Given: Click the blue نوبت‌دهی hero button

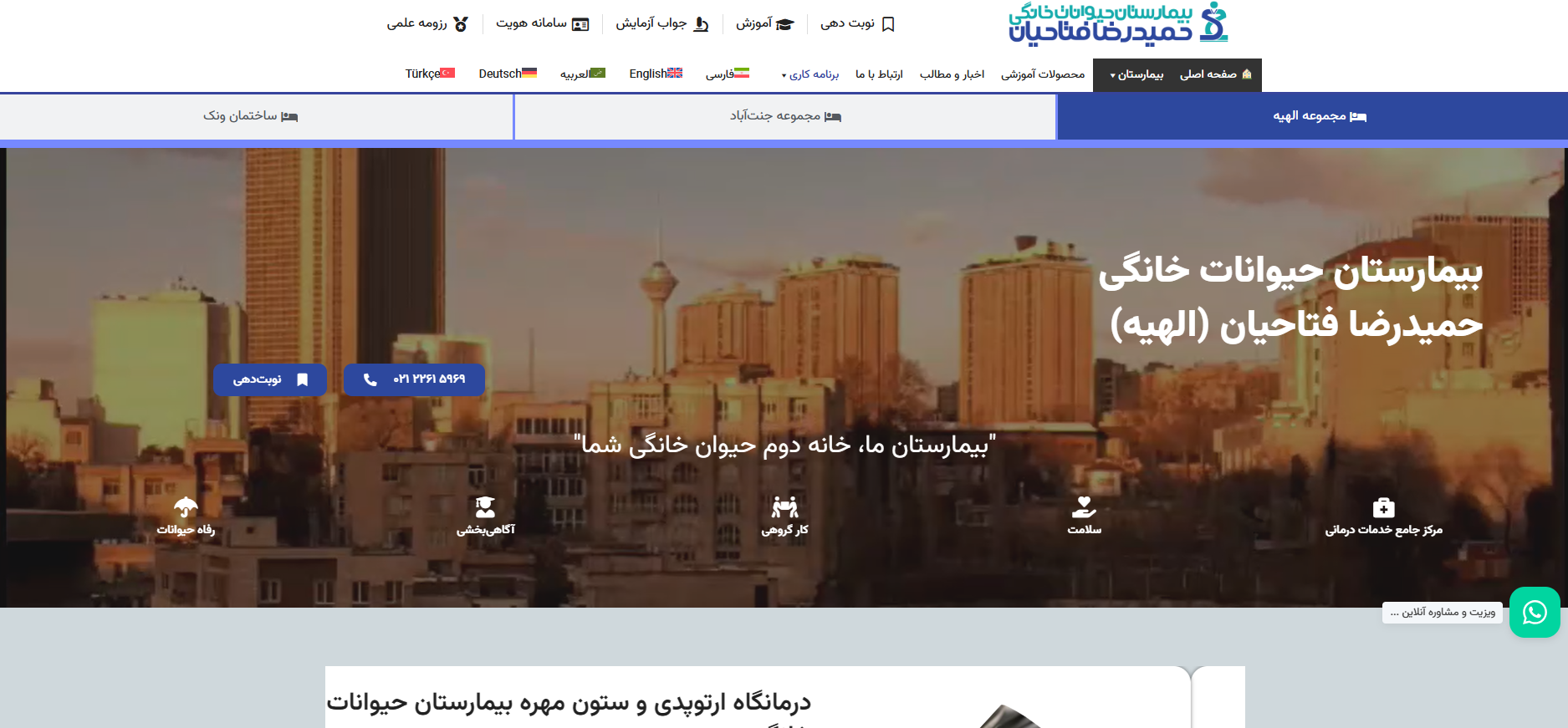Looking at the screenshot, I should (270, 379).
